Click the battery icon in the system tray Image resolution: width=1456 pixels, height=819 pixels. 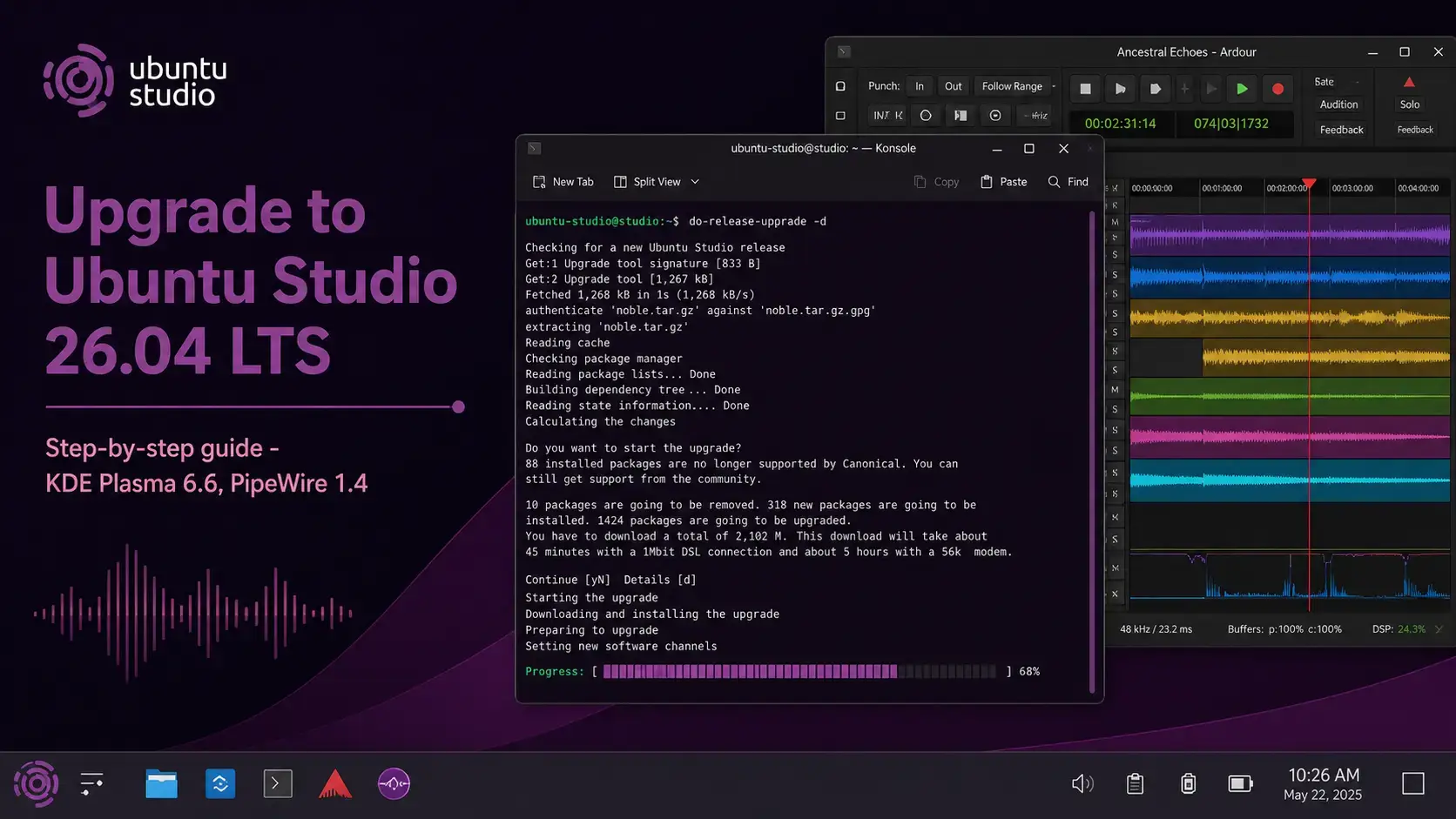coord(1240,783)
